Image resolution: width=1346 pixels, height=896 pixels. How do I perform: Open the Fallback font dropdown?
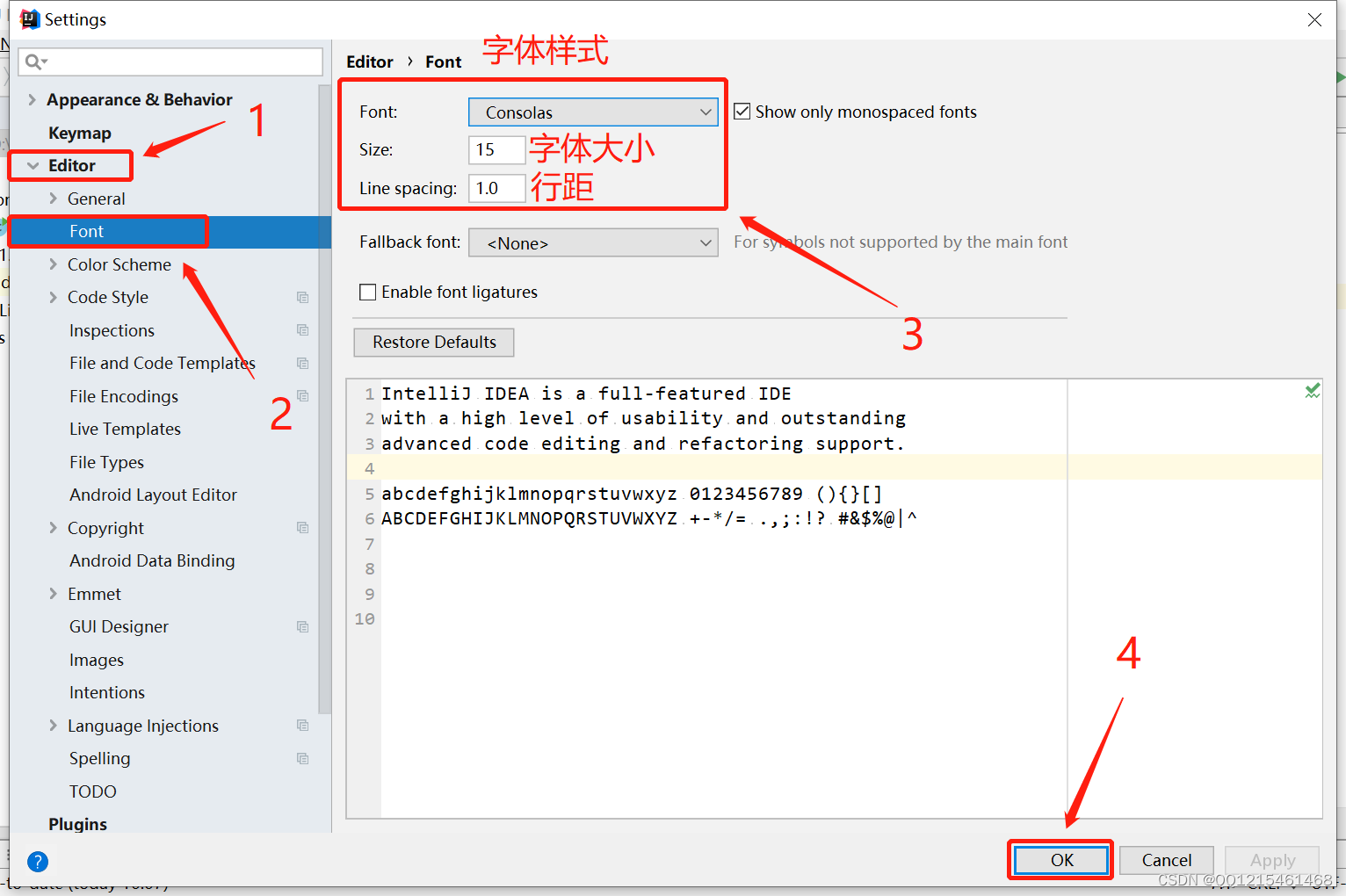point(593,243)
